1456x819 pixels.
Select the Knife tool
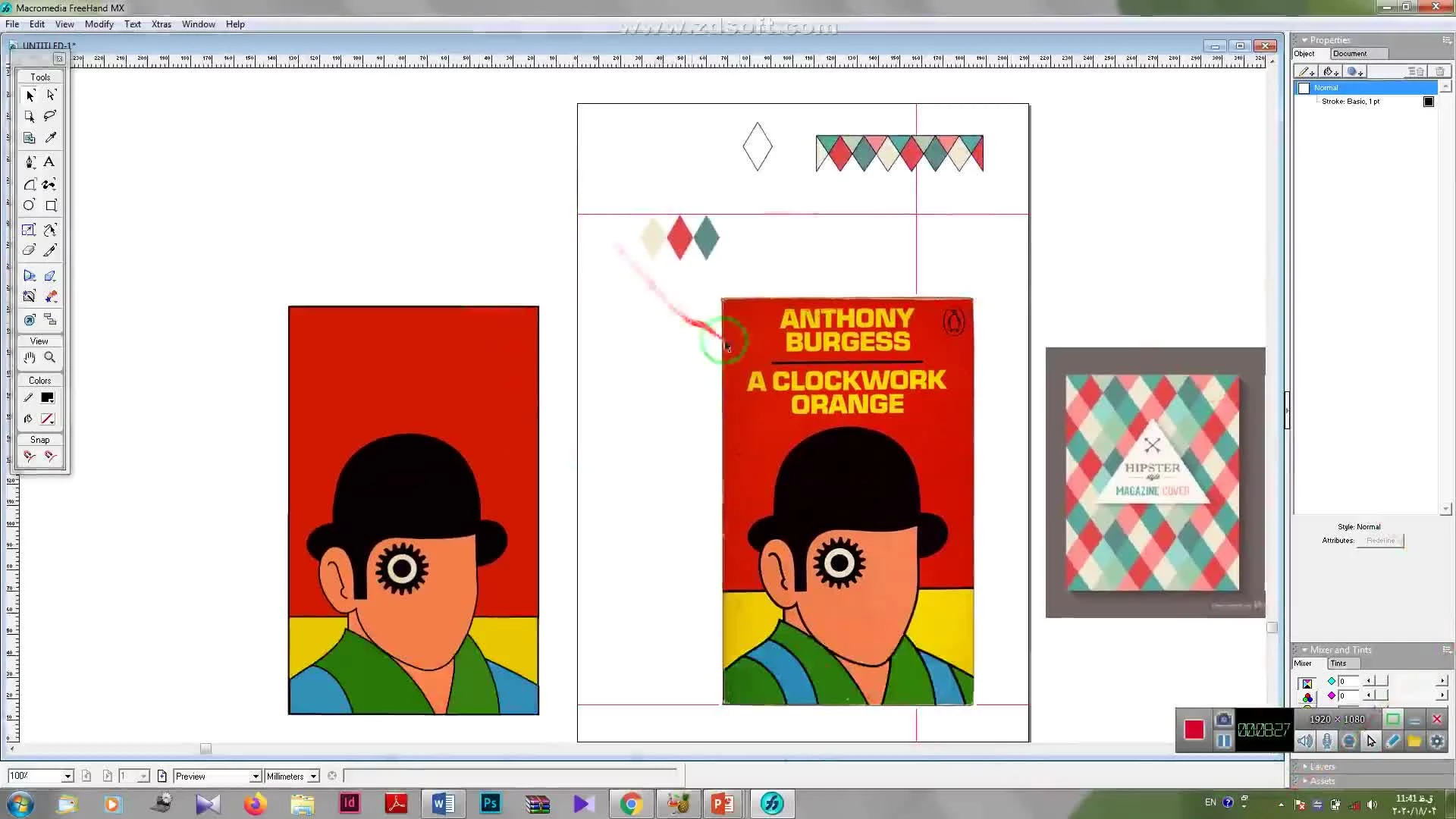tap(50, 250)
